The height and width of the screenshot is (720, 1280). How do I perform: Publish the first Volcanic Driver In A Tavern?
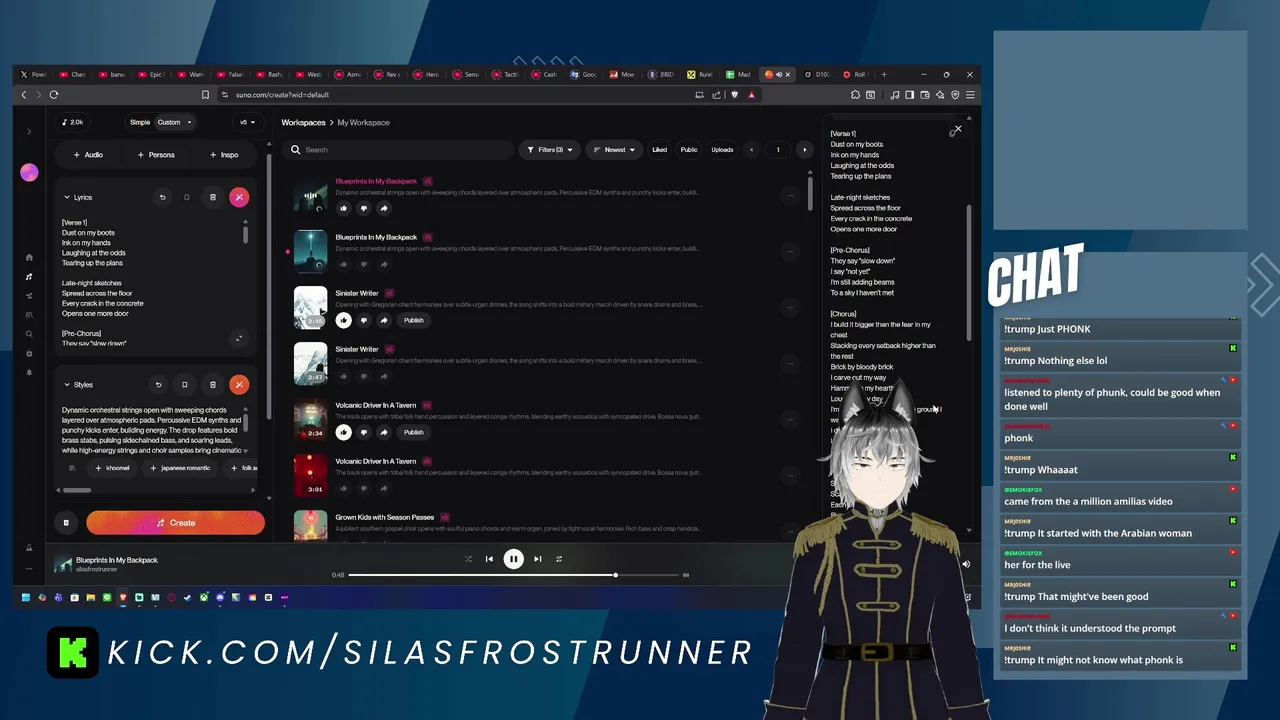(x=413, y=432)
